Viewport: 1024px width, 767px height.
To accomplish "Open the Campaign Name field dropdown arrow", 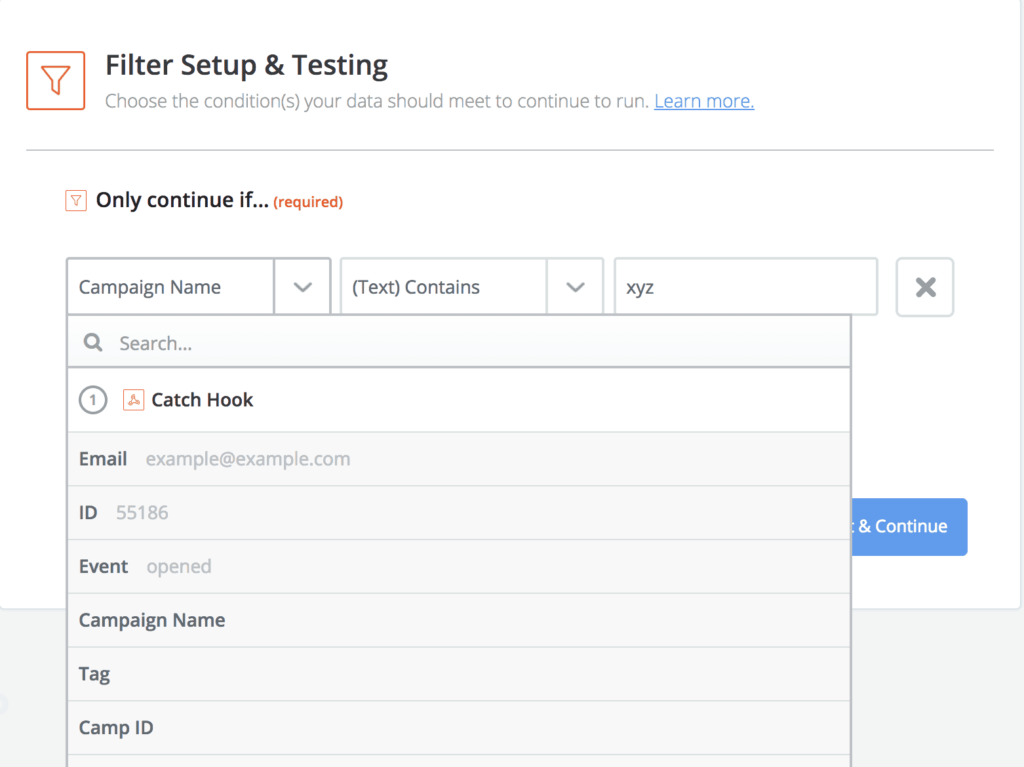I will 302,287.
